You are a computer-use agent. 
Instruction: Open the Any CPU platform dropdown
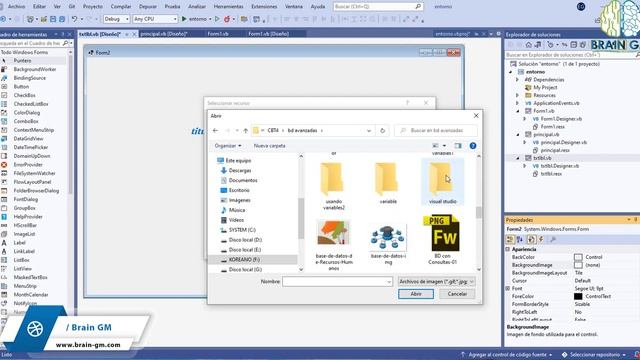[155, 19]
